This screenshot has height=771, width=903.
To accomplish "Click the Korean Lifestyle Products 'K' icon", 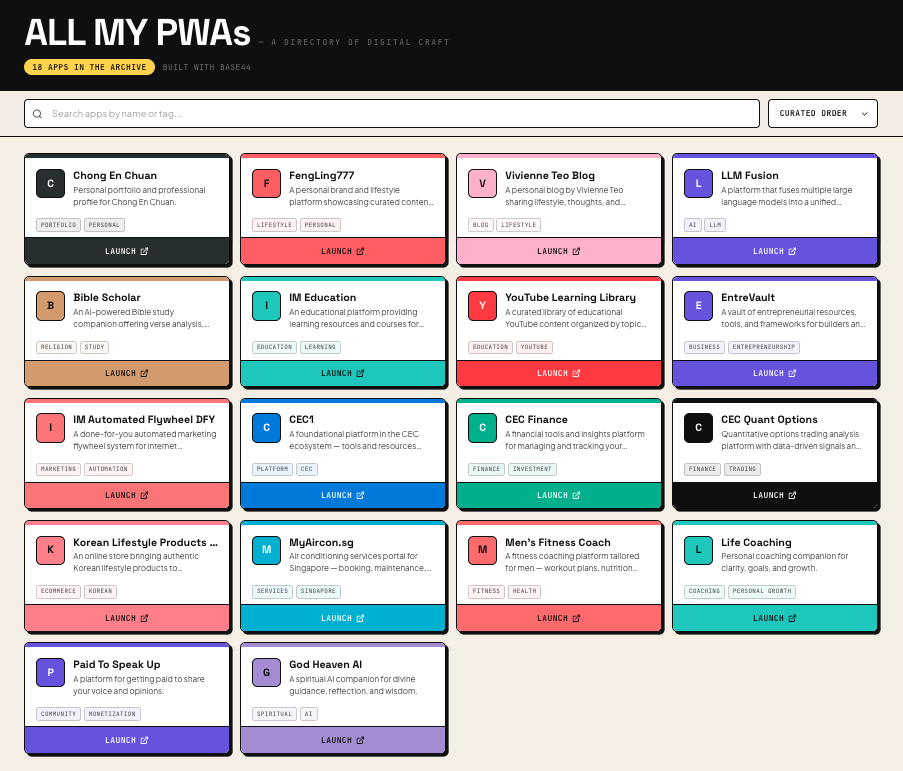I will click(x=51, y=549).
